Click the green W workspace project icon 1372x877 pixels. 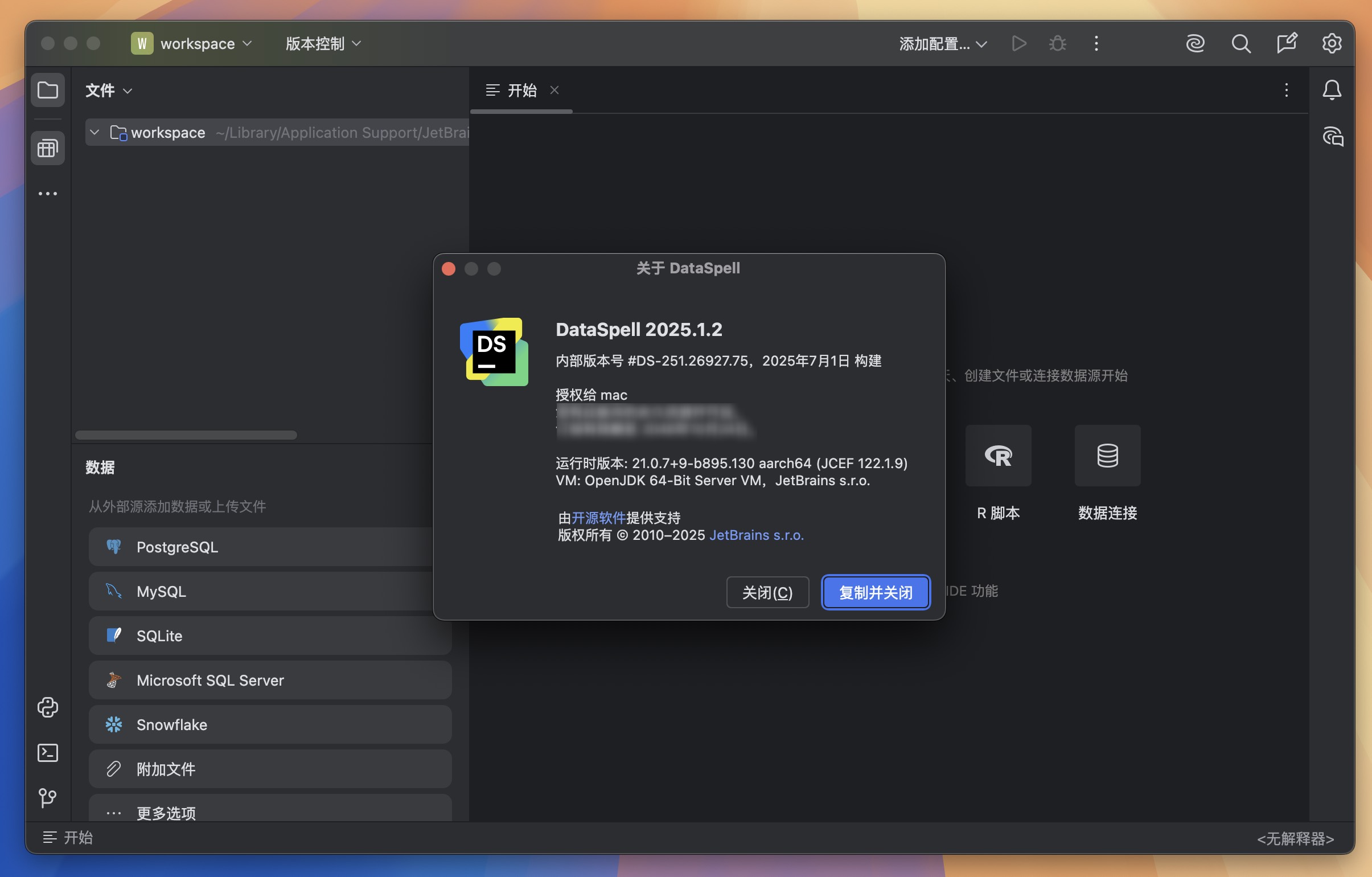(x=142, y=43)
